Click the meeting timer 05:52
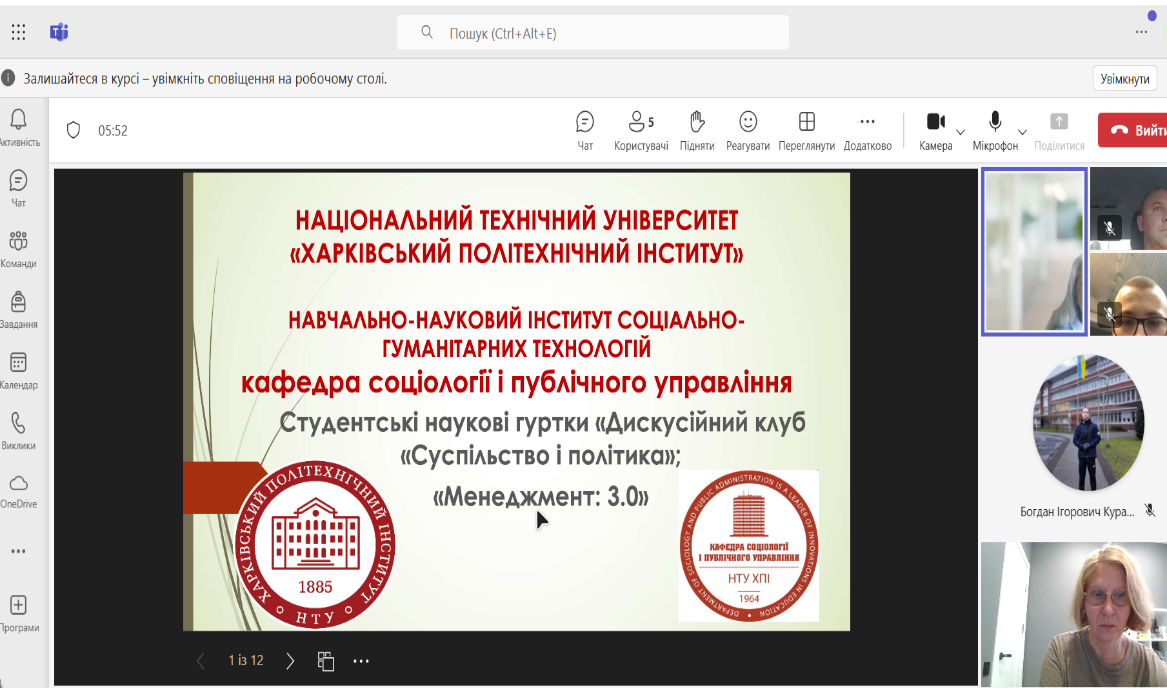Screen dimensions: 1167x688 click(x=113, y=130)
